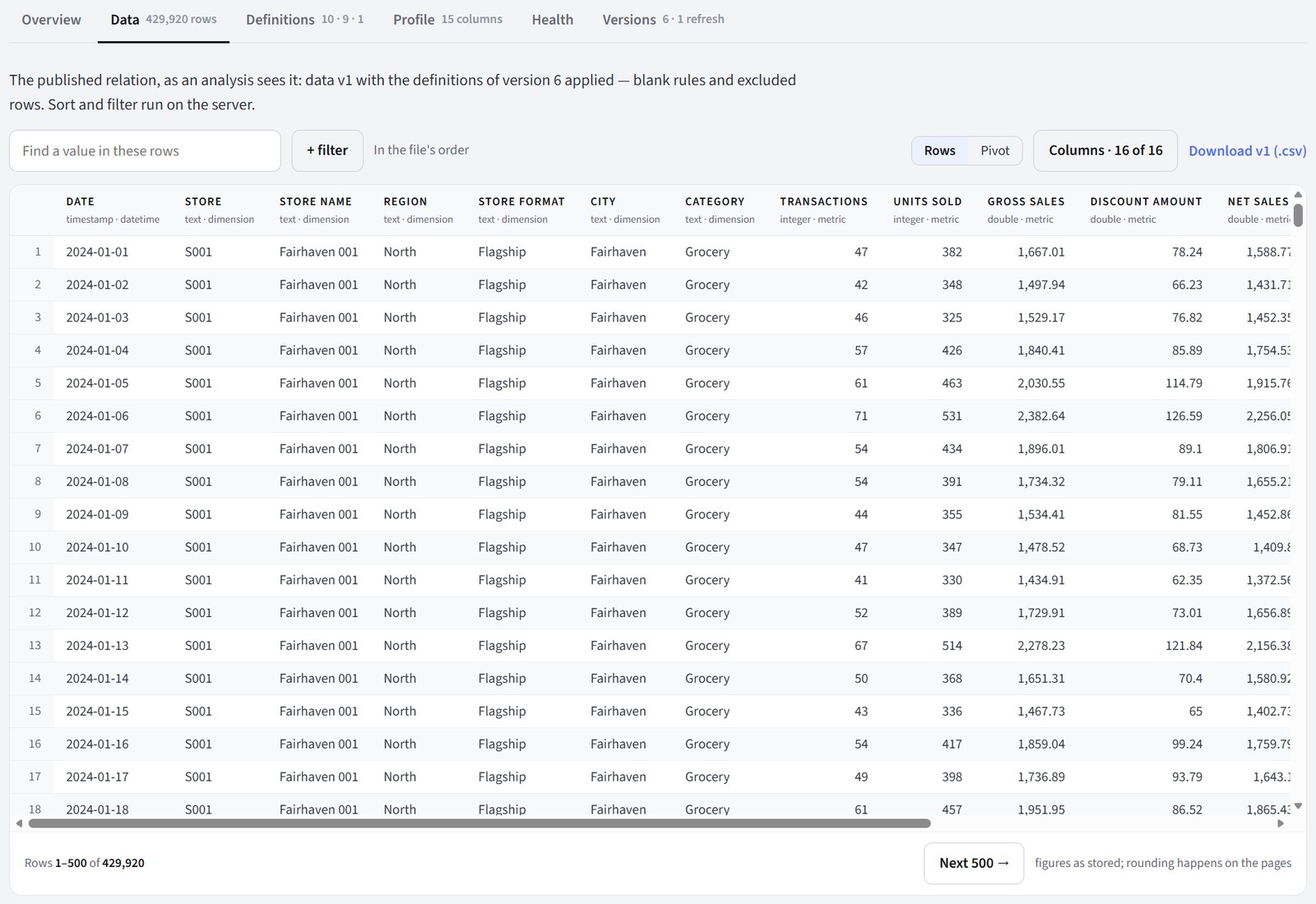Click date cell 2024-01-05
1316x904 pixels.
point(97,383)
